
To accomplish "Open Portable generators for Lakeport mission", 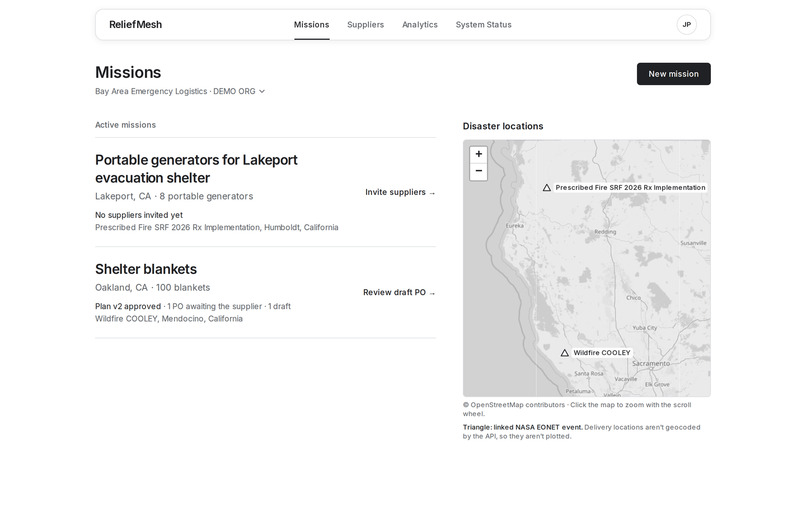I will (196, 169).
